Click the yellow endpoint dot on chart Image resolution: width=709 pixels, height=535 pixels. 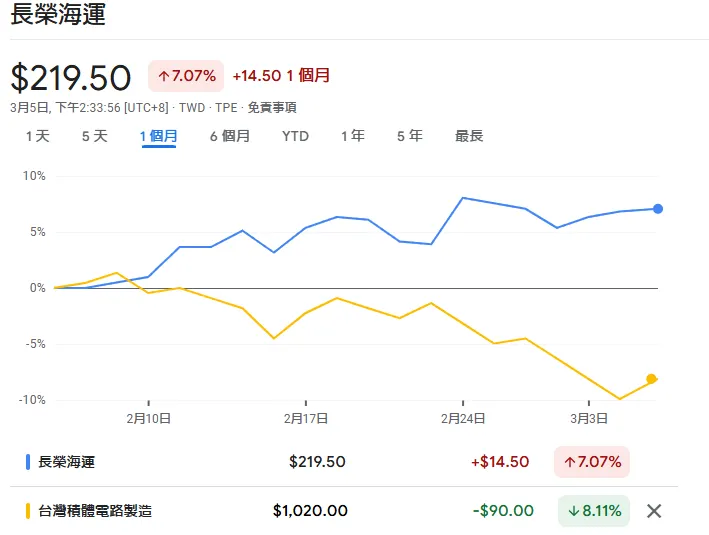[x=651, y=379]
